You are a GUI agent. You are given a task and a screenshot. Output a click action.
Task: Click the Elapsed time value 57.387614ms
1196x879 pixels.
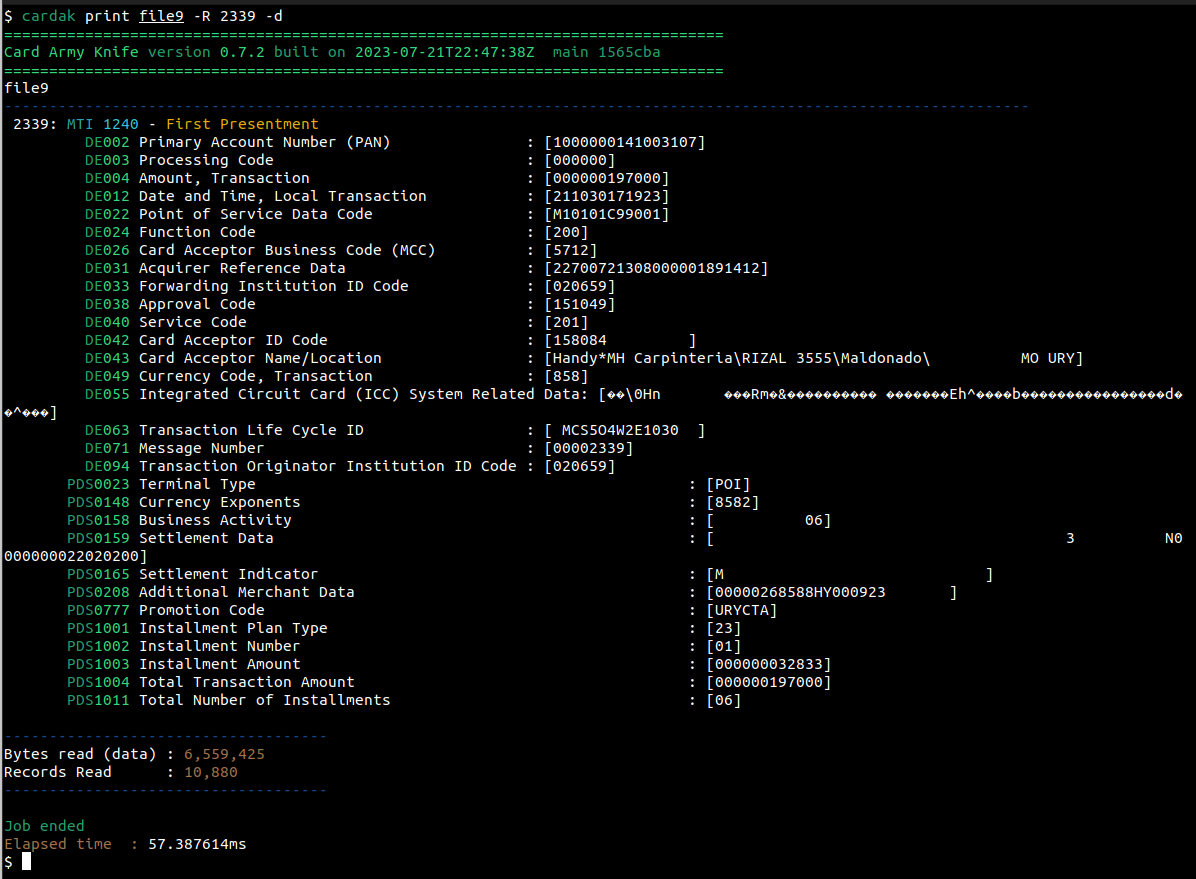tap(197, 844)
